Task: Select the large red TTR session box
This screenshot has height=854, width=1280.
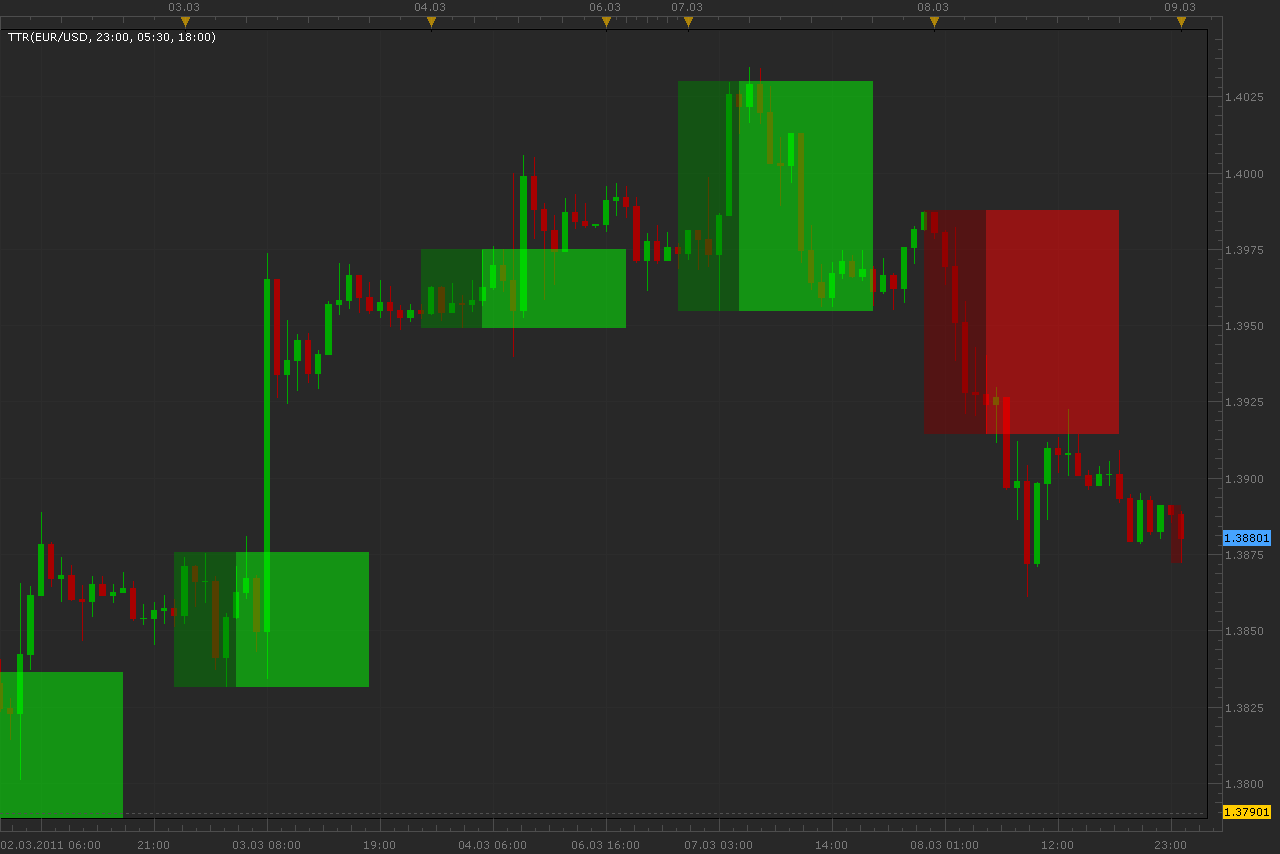Action: pyautogui.click(x=1021, y=322)
